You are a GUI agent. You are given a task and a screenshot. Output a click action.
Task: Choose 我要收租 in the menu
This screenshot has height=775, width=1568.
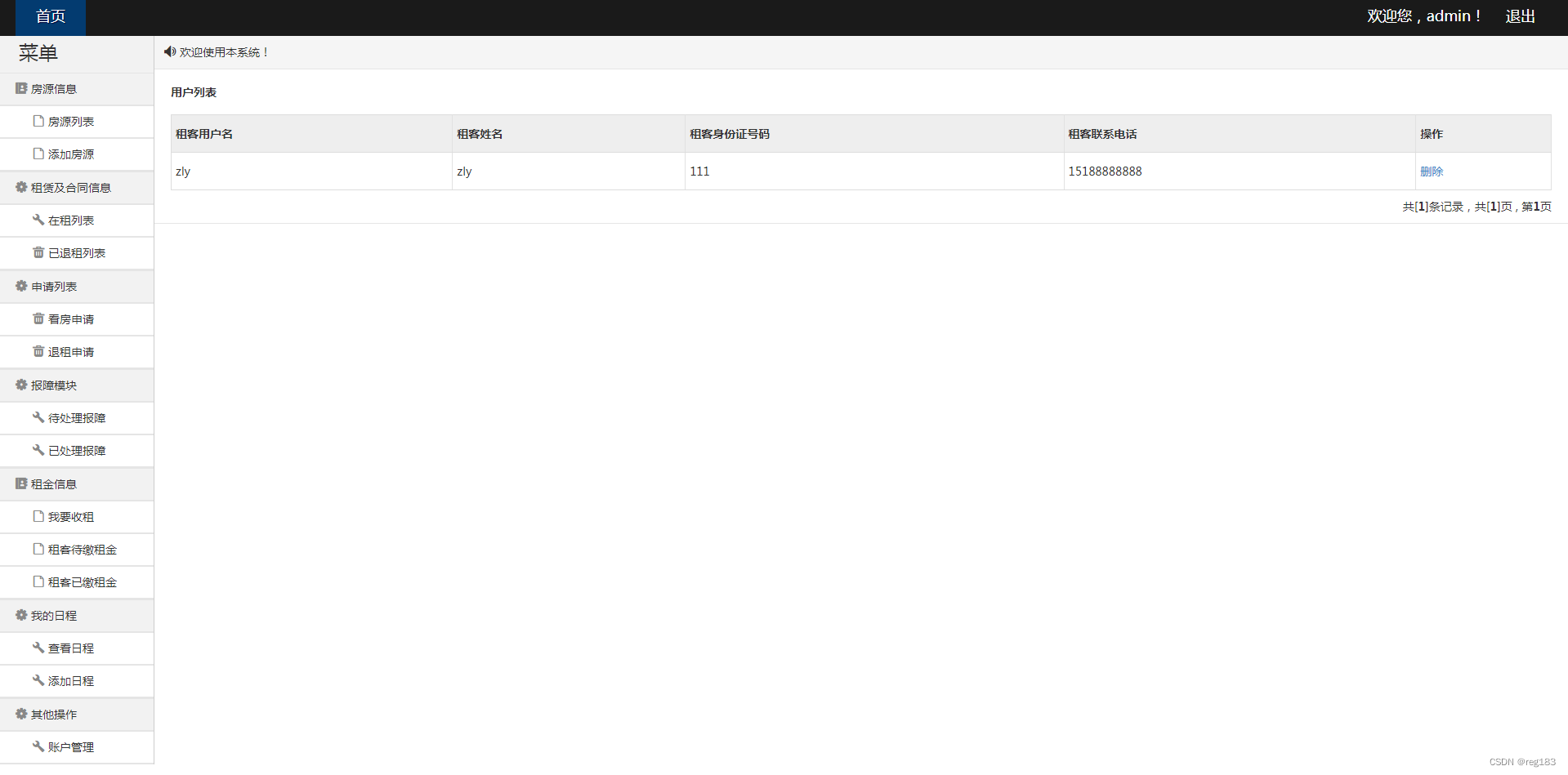tap(77, 517)
